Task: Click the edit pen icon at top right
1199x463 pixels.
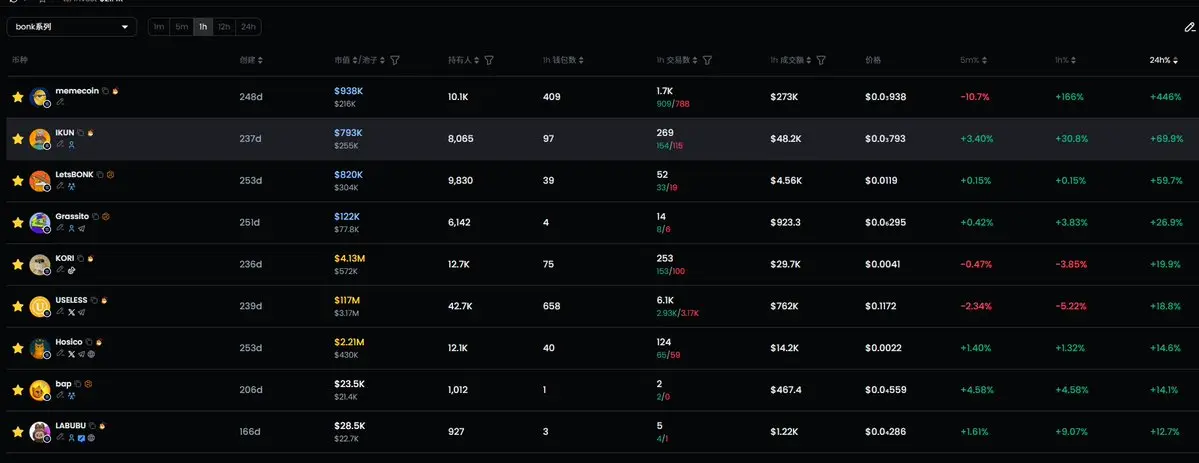Action: tap(1189, 27)
